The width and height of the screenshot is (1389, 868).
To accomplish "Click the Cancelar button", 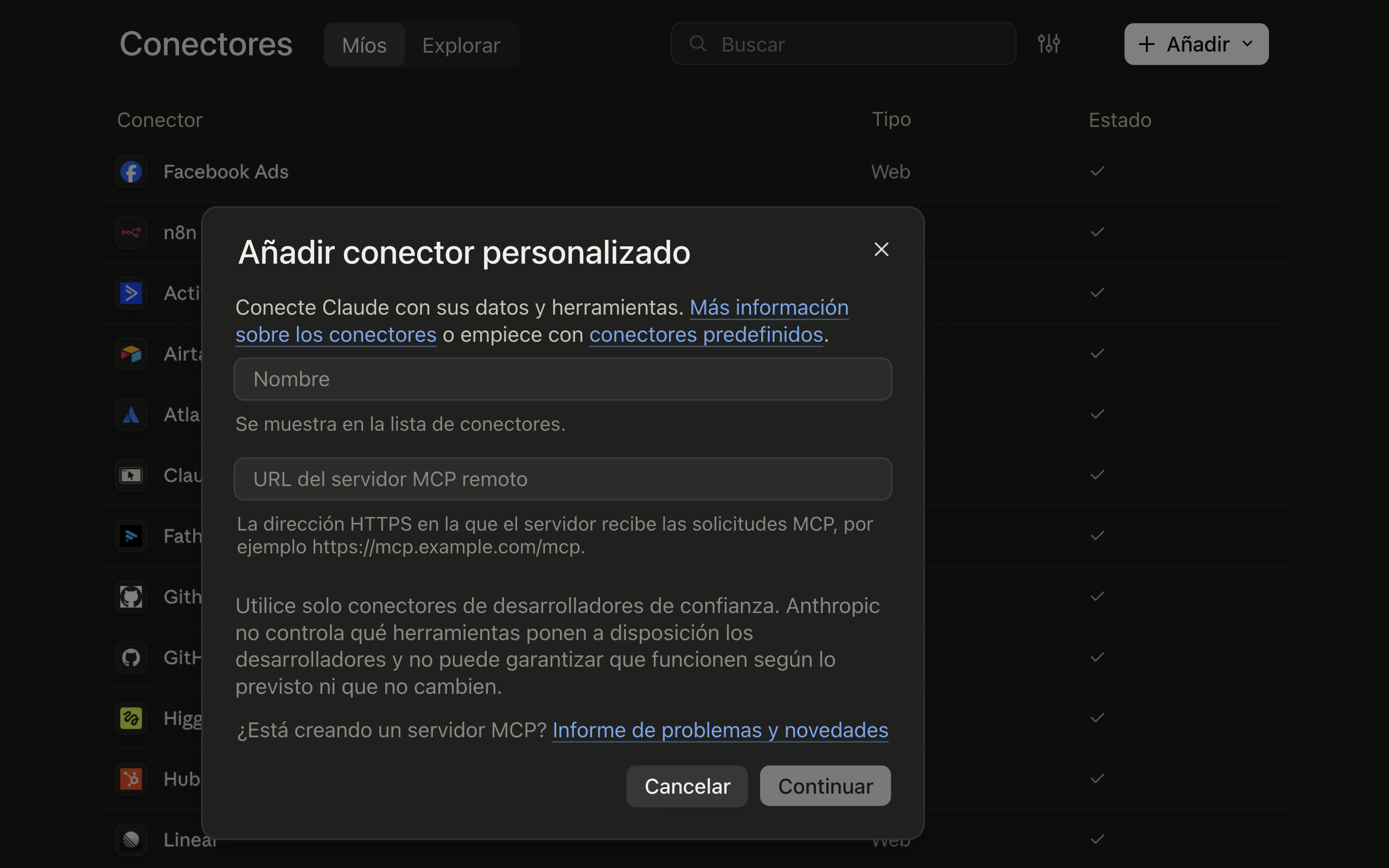I will 686,786.
